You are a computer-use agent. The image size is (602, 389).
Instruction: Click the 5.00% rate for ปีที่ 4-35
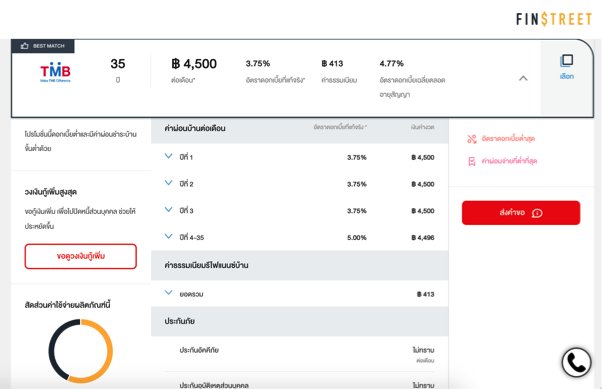pos(357,238)
